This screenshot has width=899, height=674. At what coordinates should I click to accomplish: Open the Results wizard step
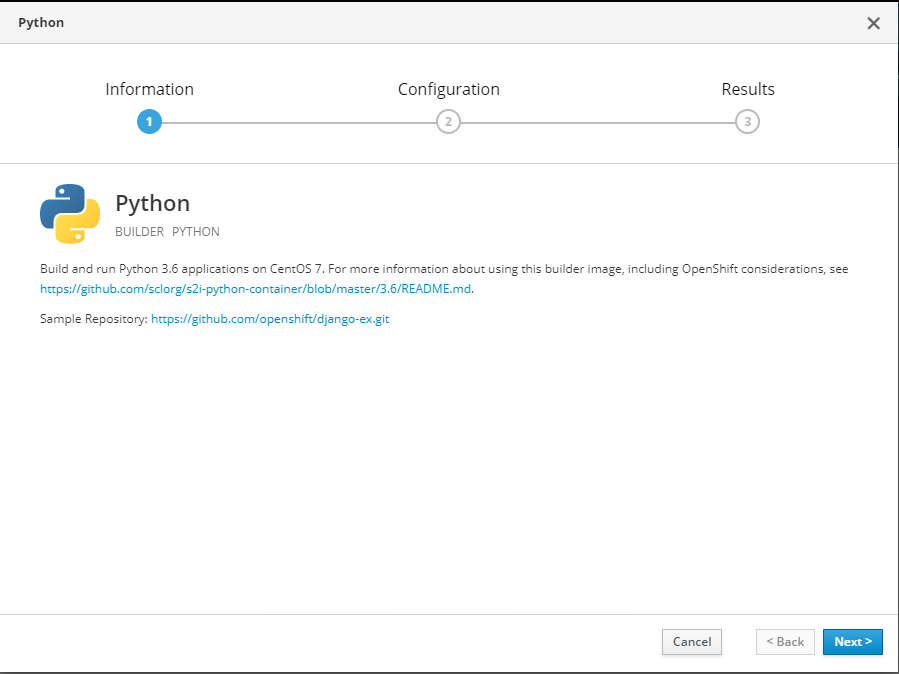click(747, 89)
